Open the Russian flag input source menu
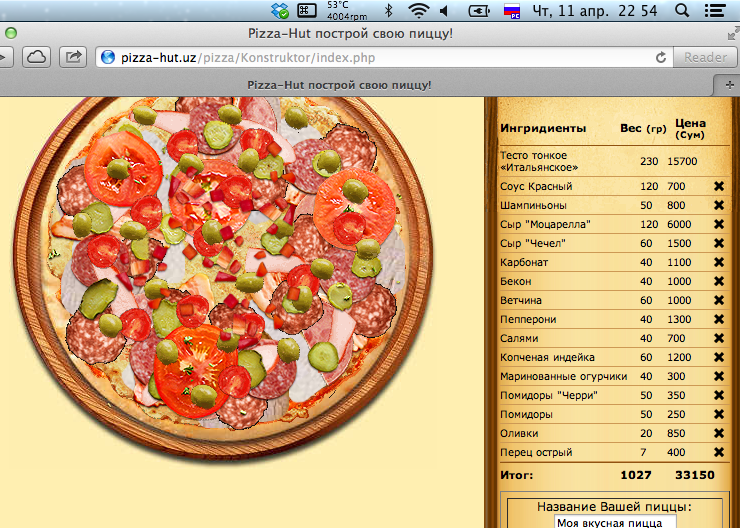This screenshot has height=528, width=740. point(512,10)
